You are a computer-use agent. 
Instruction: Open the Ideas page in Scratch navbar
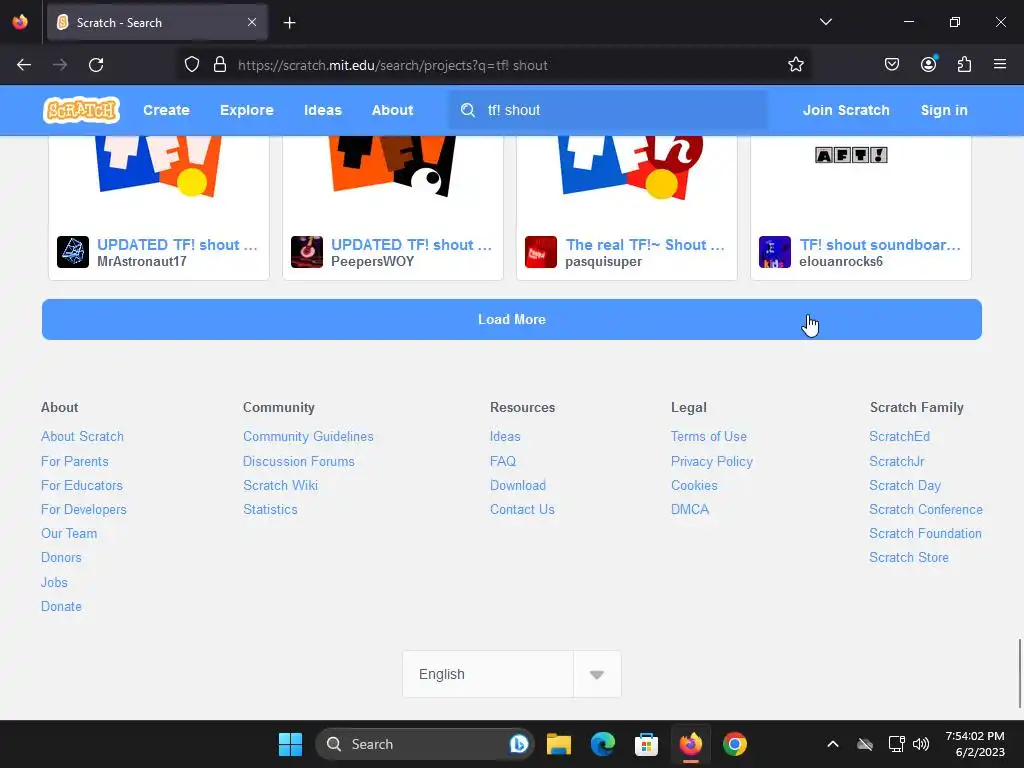pos(323,110)
